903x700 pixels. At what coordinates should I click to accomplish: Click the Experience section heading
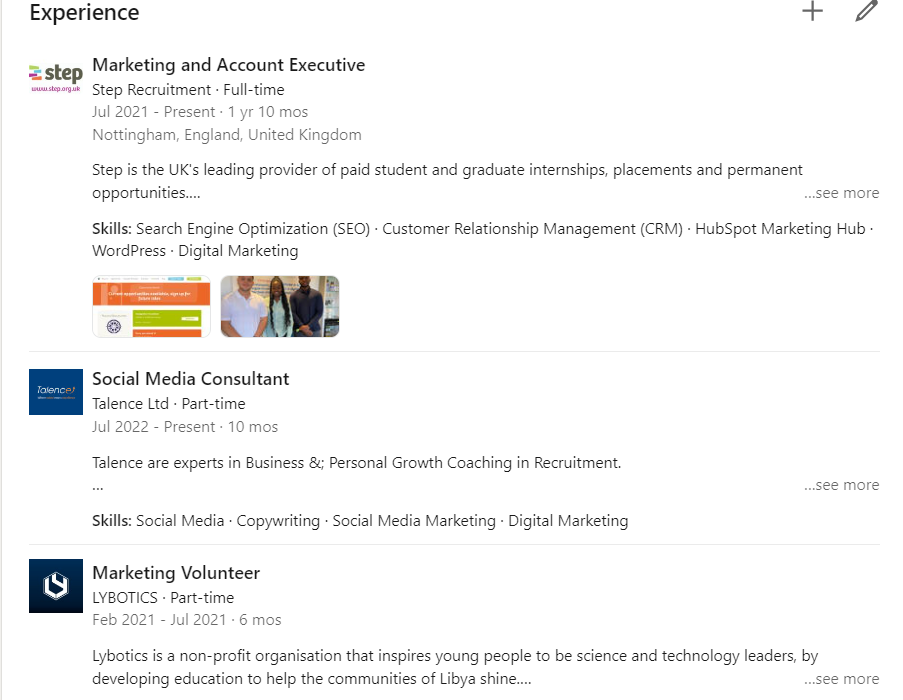click(x=84, y=13)
